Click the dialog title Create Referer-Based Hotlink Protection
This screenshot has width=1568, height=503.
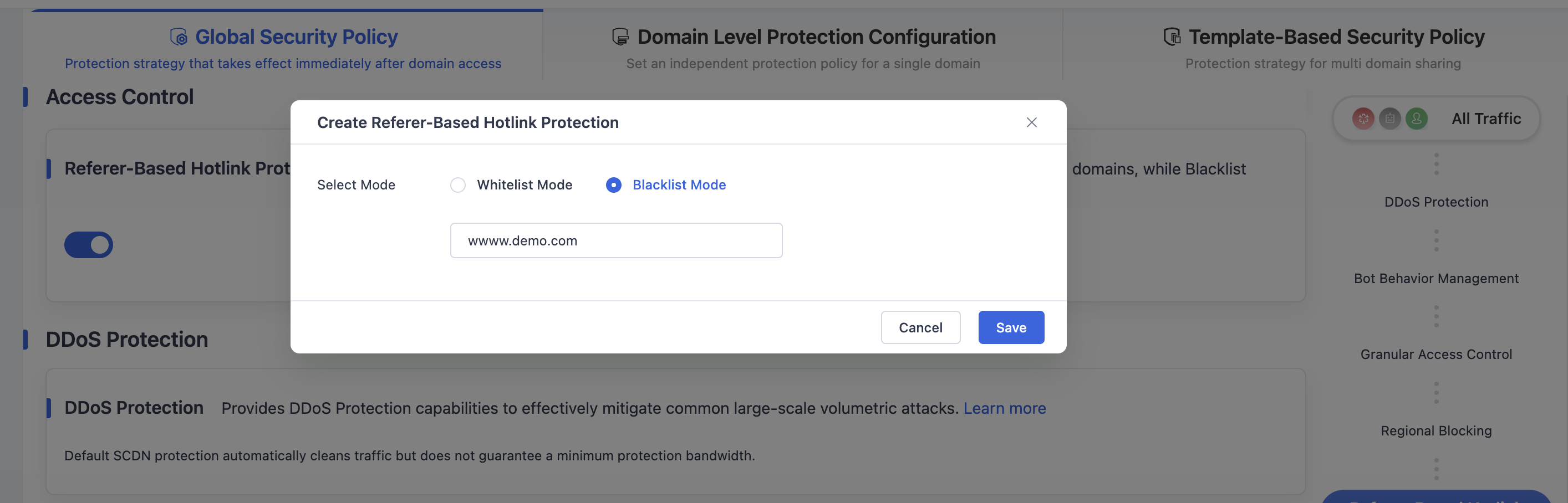pos(467,122)
